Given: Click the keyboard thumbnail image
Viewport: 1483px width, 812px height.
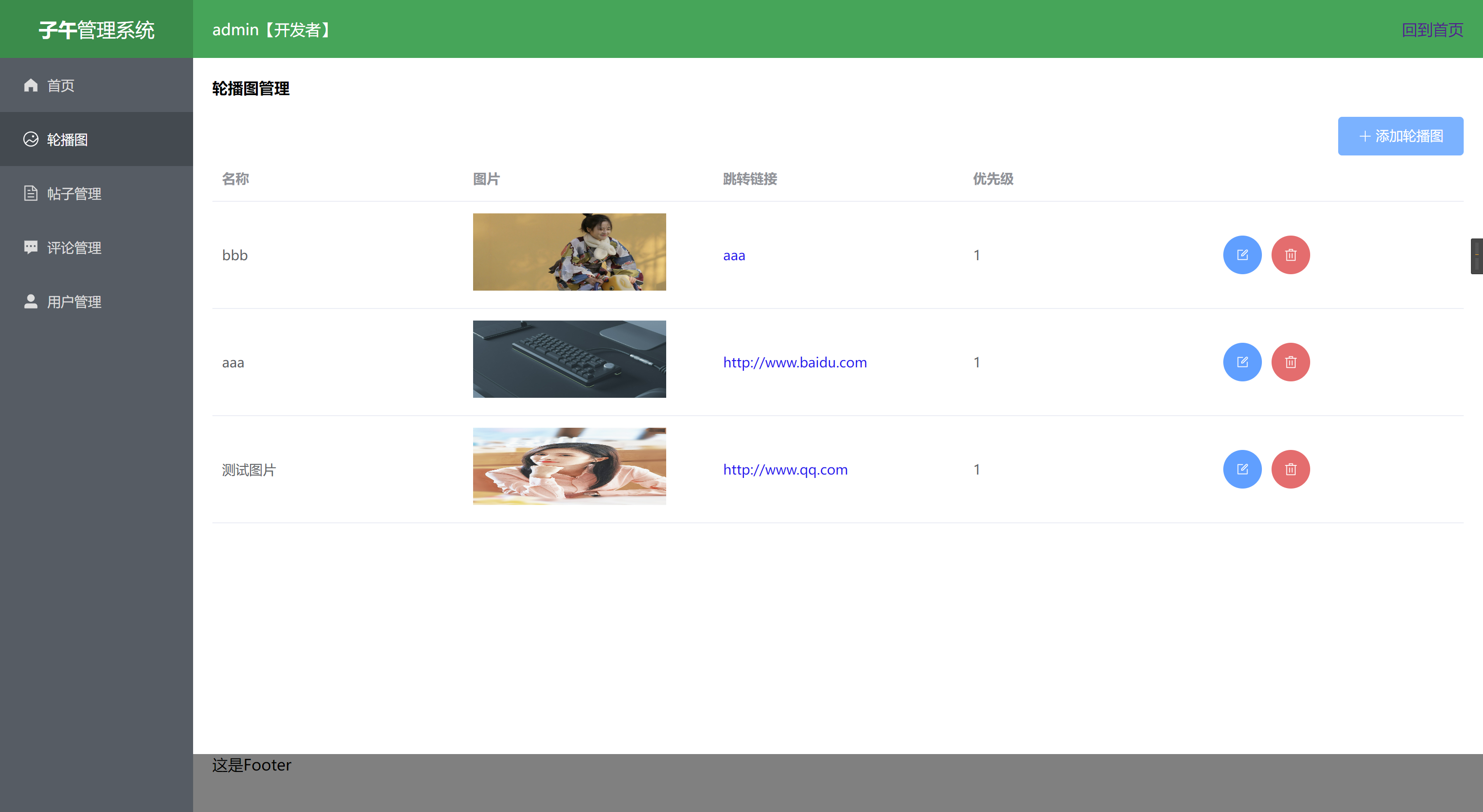Looking at the screenshot, I should pos(569,359).
